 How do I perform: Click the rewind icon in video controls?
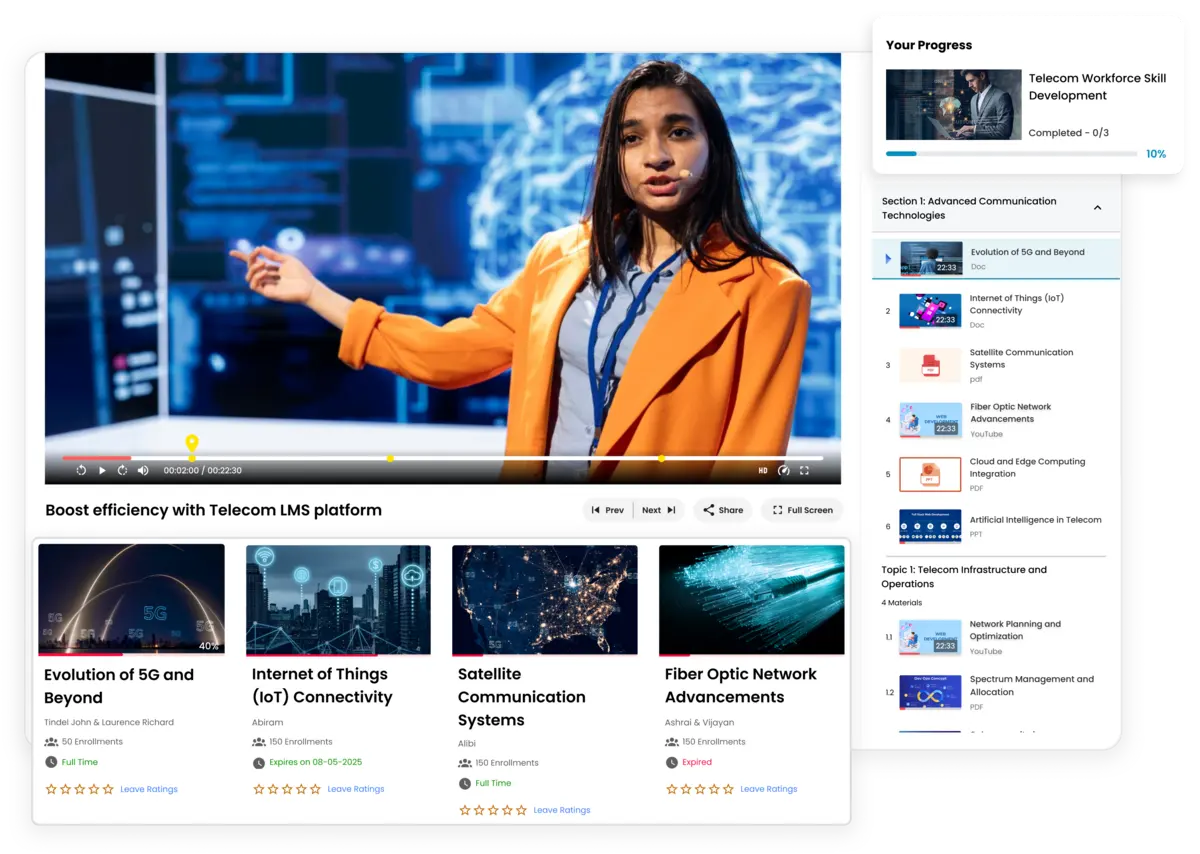81,470
